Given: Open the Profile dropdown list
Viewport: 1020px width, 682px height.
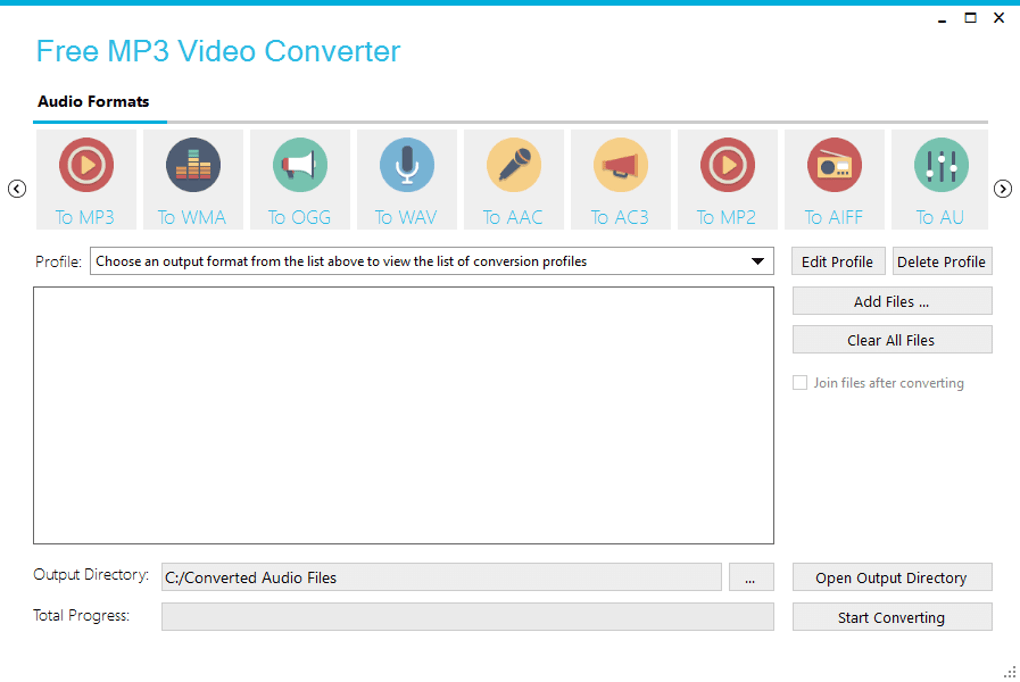Looking at the screenshot, I should click(x=432, y=261).
